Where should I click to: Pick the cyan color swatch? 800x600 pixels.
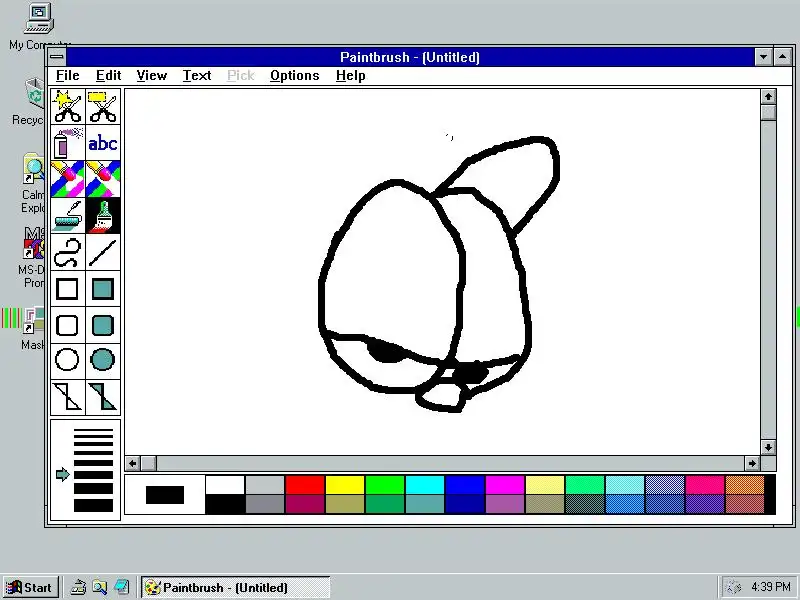point(424,485)
